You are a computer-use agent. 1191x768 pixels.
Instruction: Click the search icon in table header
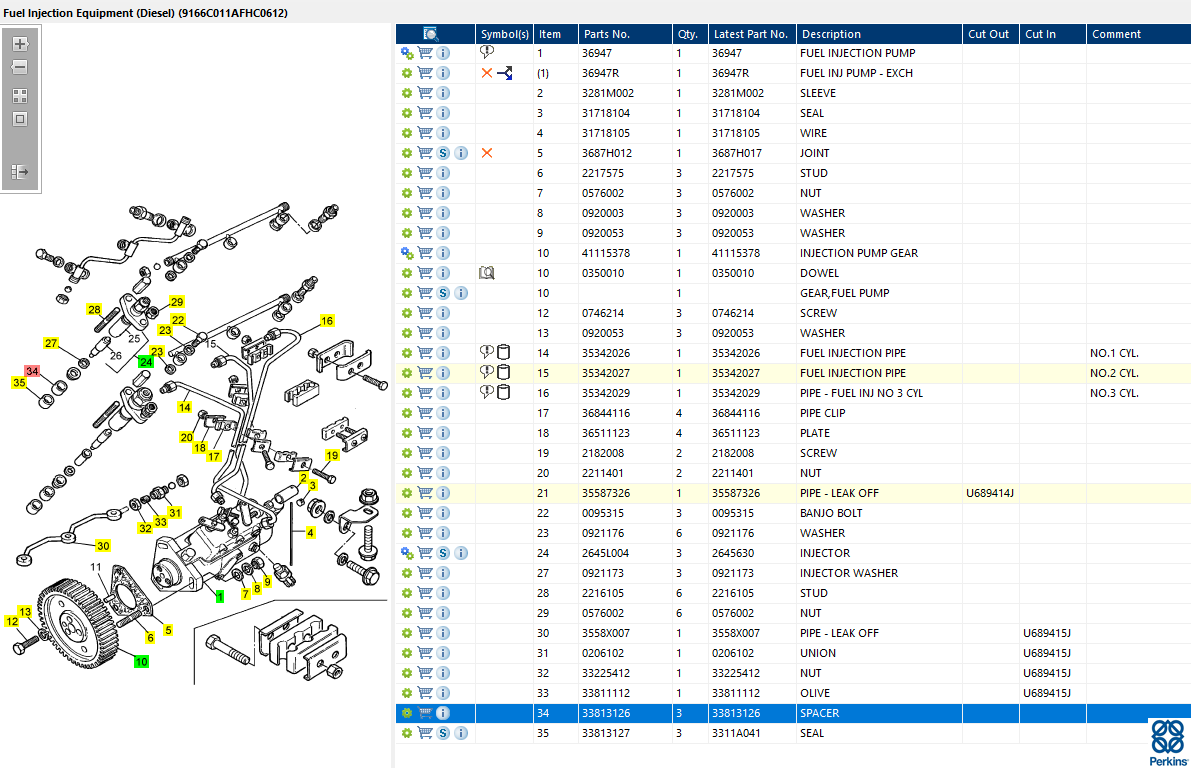431,33
